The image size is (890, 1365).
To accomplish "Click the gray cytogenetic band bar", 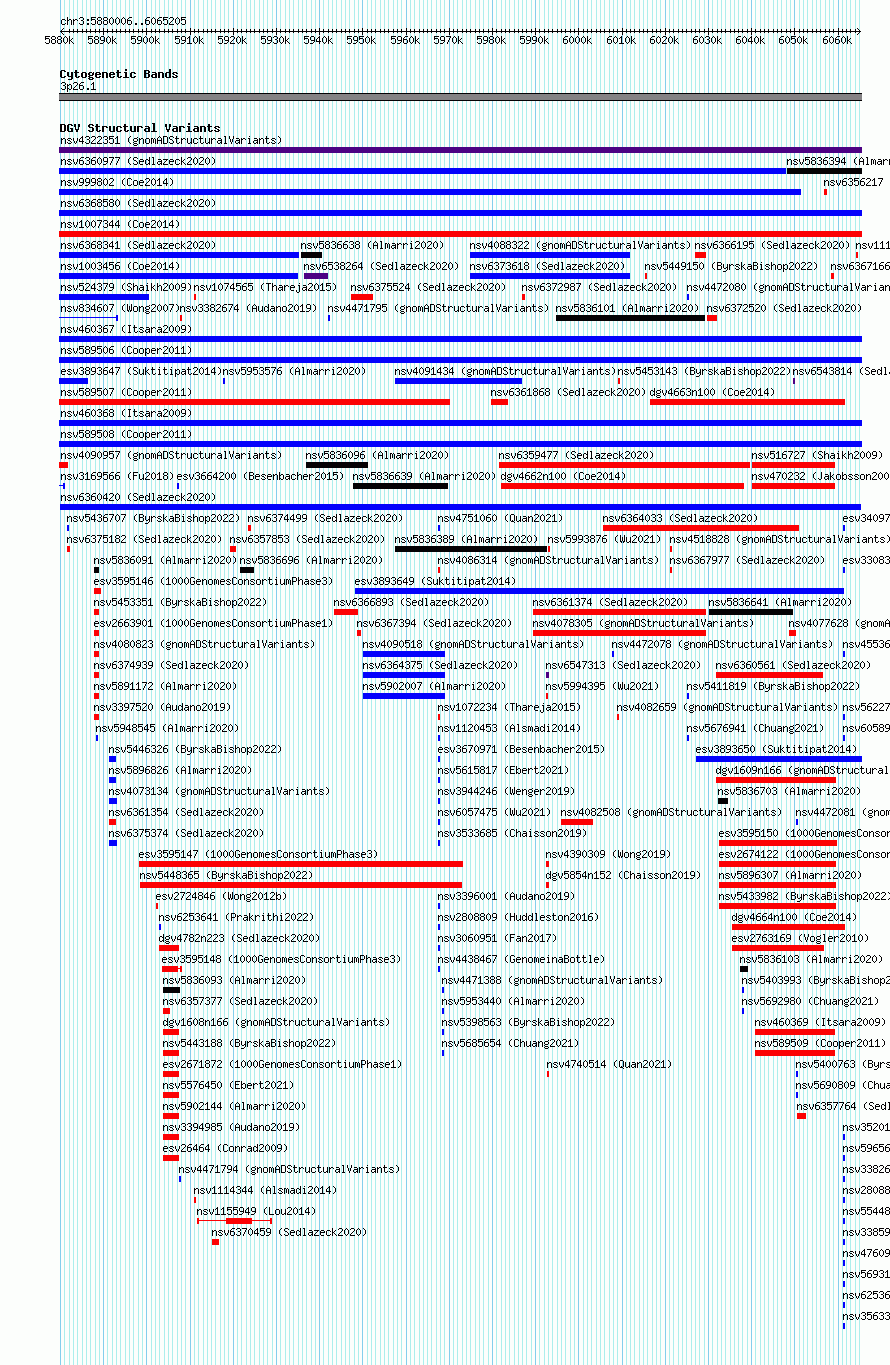I will pos(460,97).
